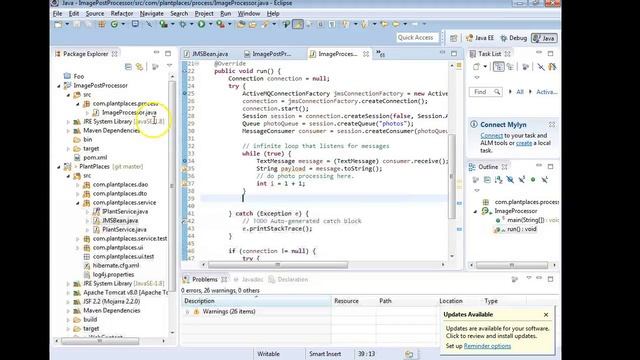Click the External Tools run icon
Image resolution: width=640 pixels, height=360 pixels.
pos(220,24)
